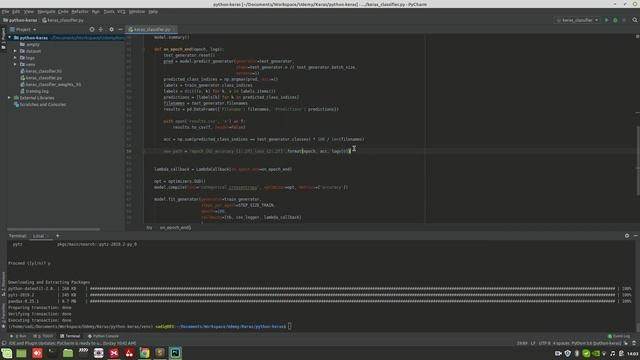Hide the terminal panel with minus icon
Screen dimensions: 640x360
tap(636, 236)
